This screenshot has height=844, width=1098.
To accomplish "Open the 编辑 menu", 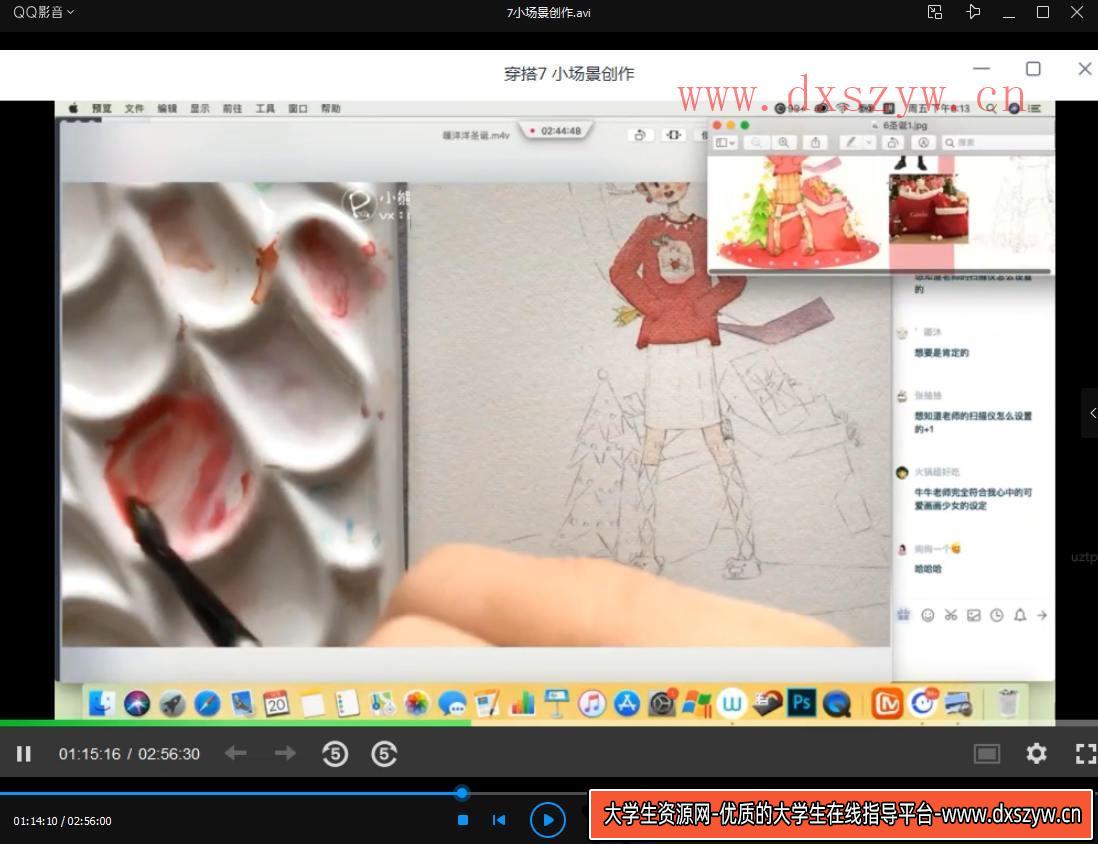I will 167,109.
